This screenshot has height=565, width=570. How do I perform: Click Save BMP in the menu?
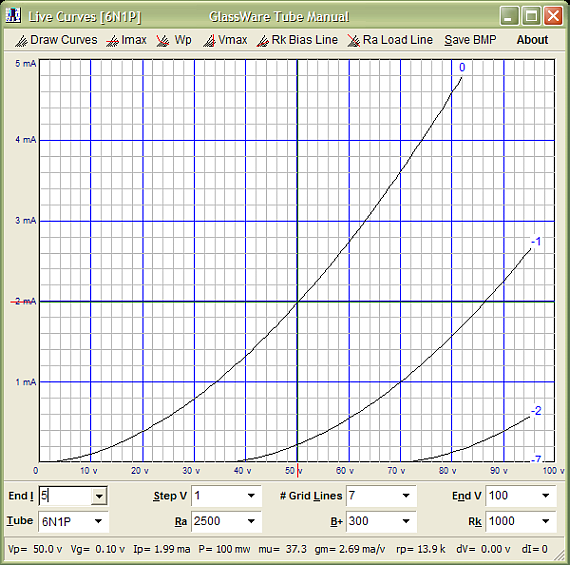(x=470, y=40)
